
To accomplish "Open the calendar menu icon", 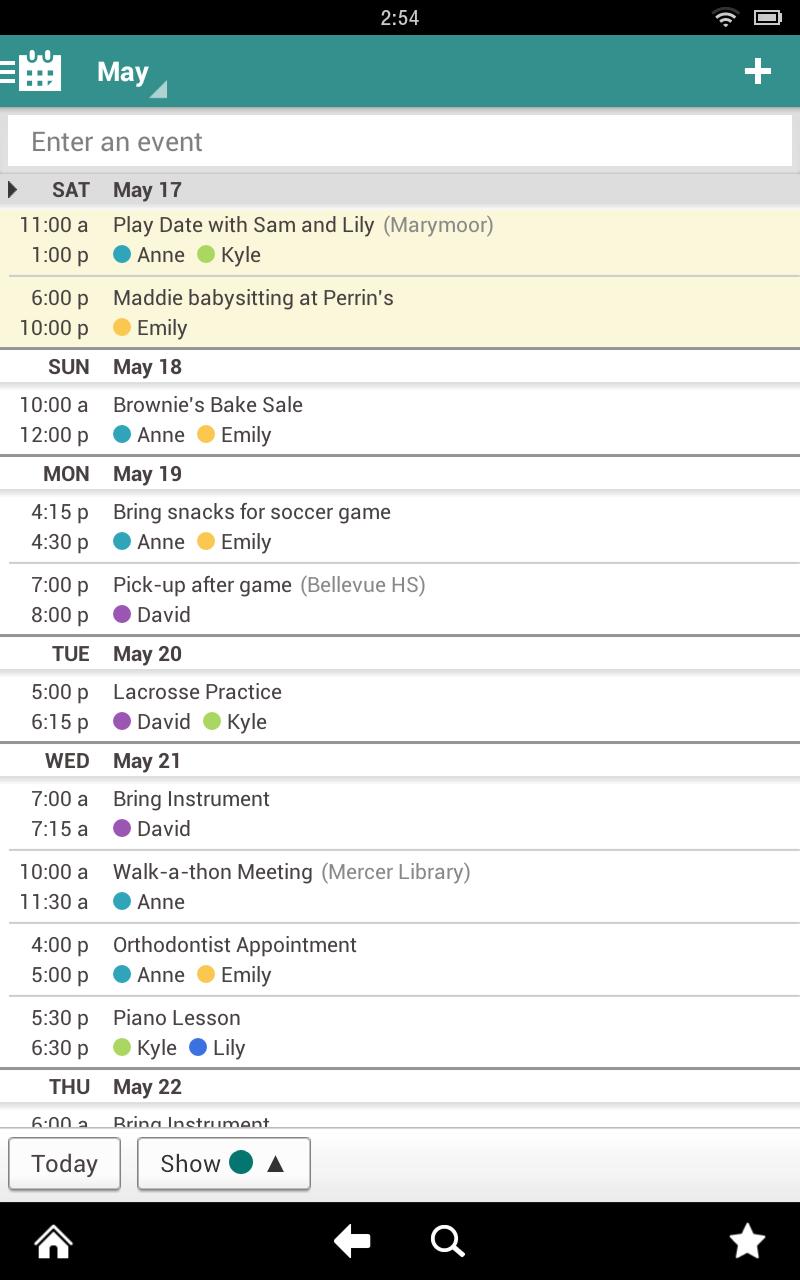I will (x=33, y=71).
